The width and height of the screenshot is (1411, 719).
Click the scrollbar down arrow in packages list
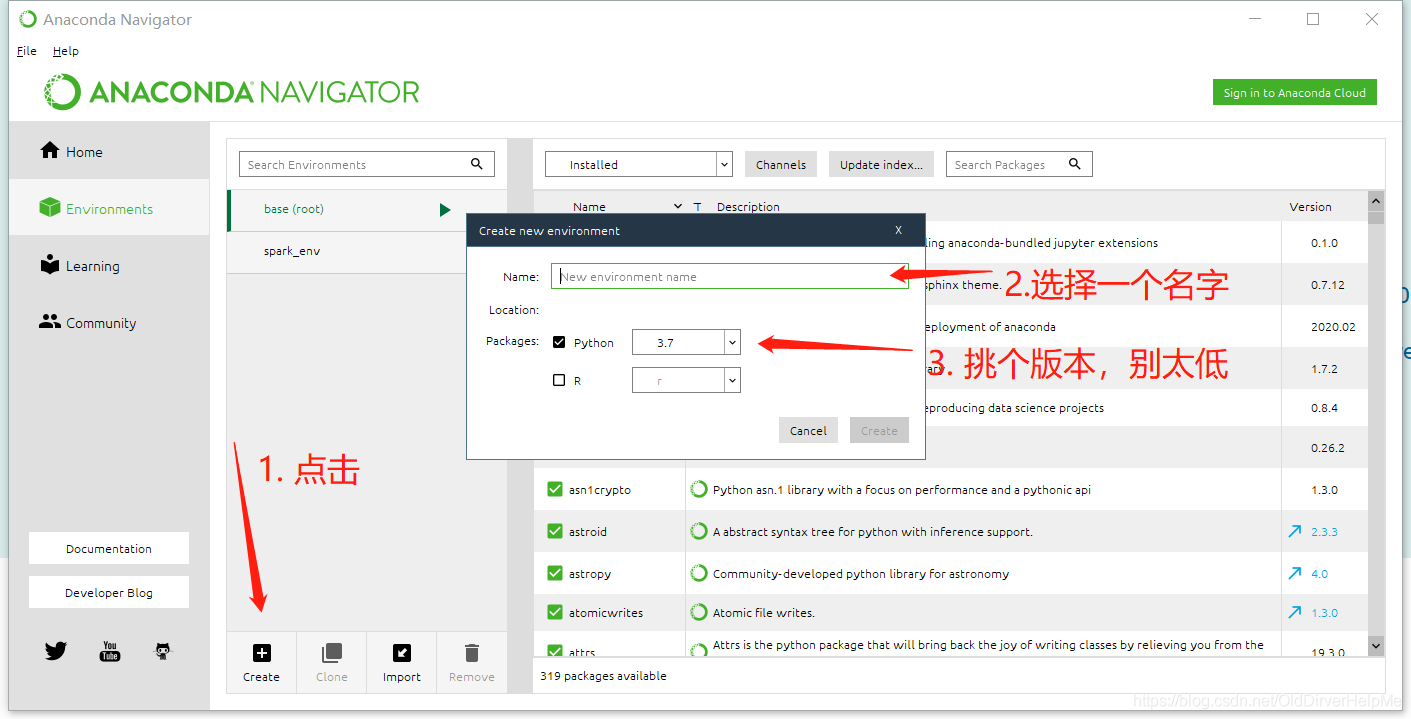(1376, 647)
